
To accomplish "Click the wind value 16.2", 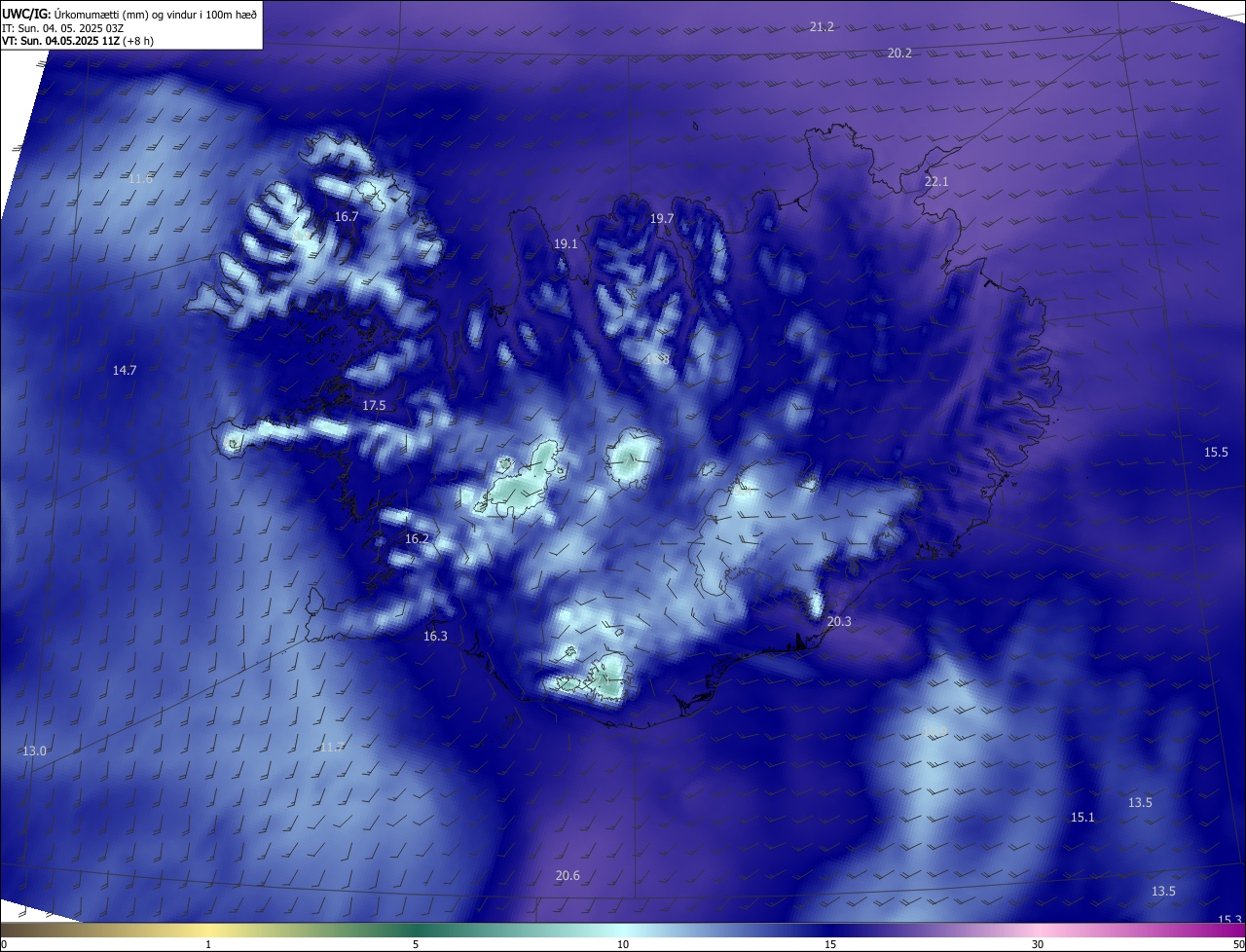I will tap(417, 539).
